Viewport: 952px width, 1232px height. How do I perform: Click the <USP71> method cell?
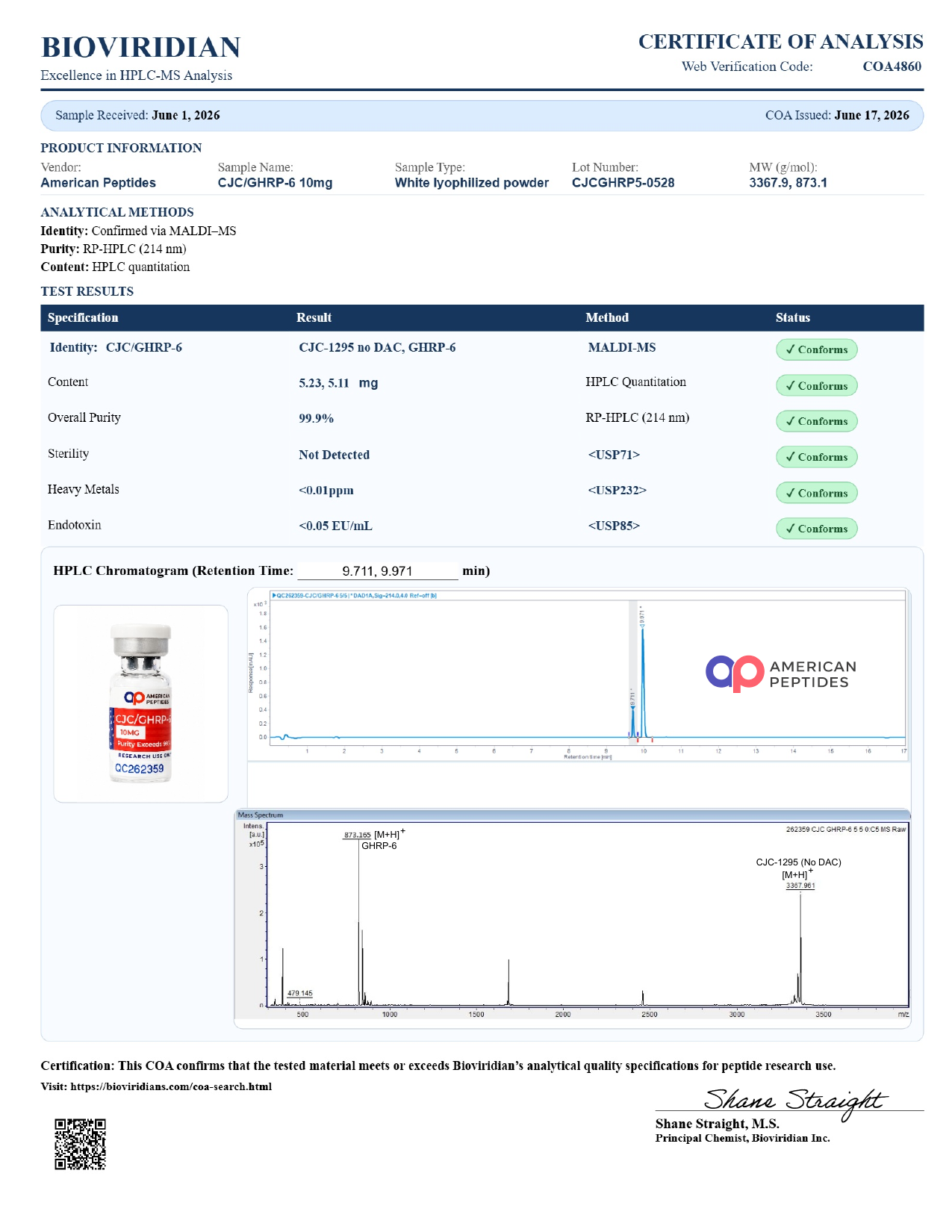pos(614,455)
